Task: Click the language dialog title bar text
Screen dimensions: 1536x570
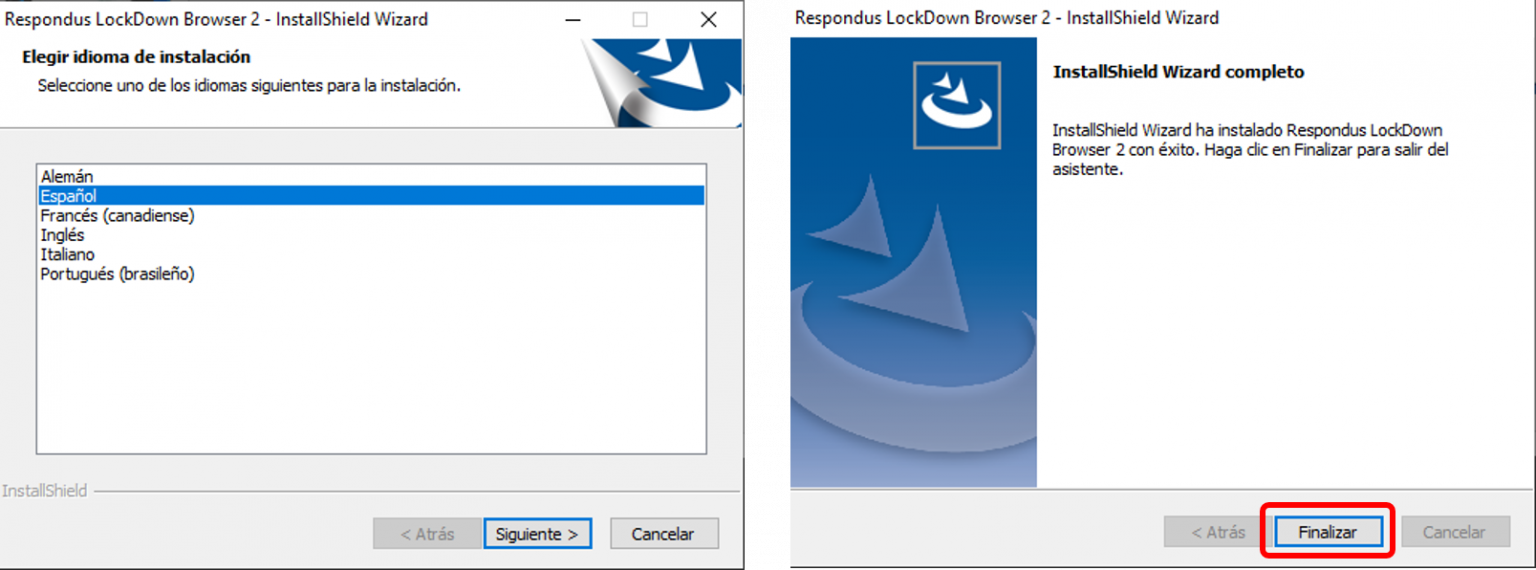Action: (x=217, y=19)
